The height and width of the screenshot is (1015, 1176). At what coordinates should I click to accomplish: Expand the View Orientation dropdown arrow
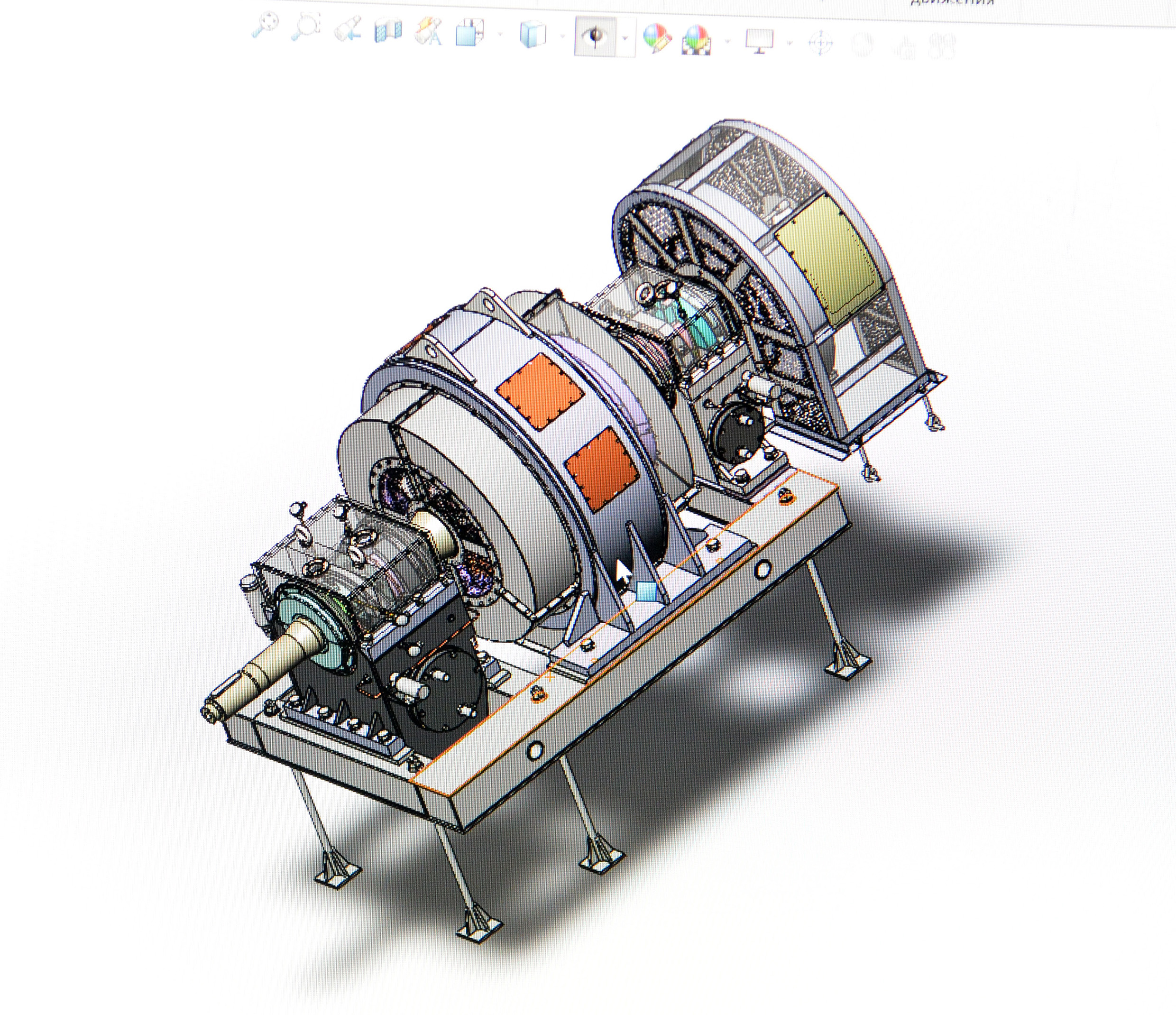[x=501, y=35]
